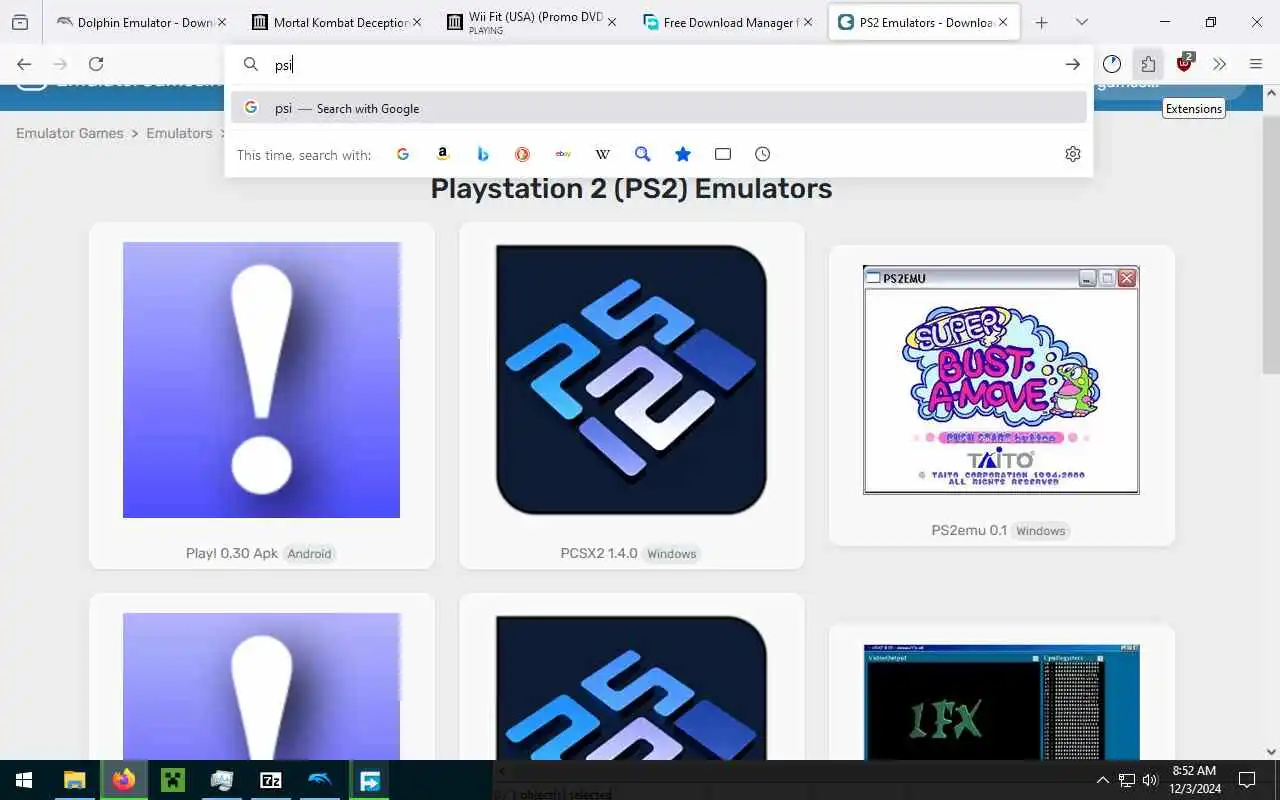
Task: Click the scrollbar down arrow
Action: click(1271, 751)
